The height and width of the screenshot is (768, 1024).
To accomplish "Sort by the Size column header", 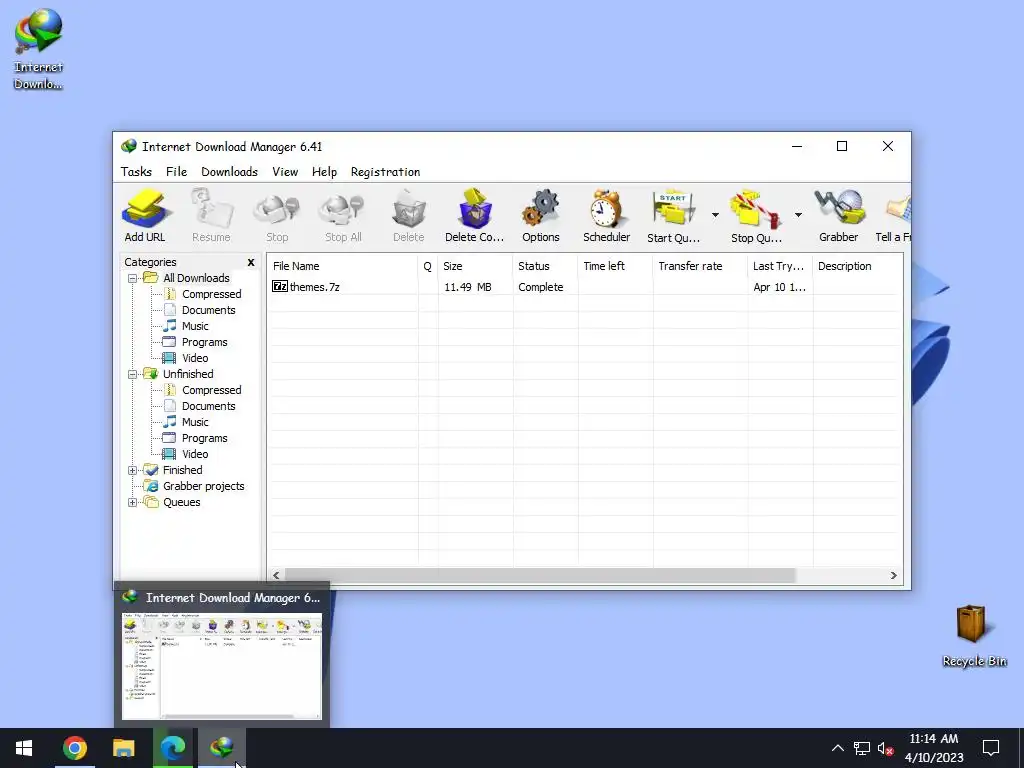I will (475, 266).
